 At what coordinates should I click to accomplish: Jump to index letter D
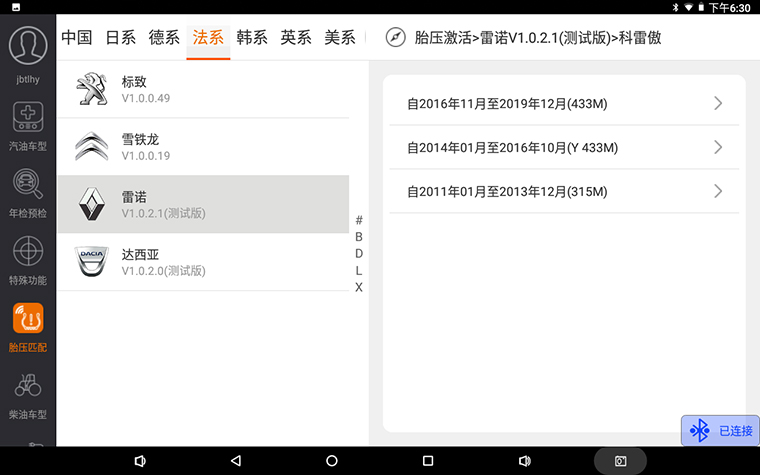pos(359,253)
